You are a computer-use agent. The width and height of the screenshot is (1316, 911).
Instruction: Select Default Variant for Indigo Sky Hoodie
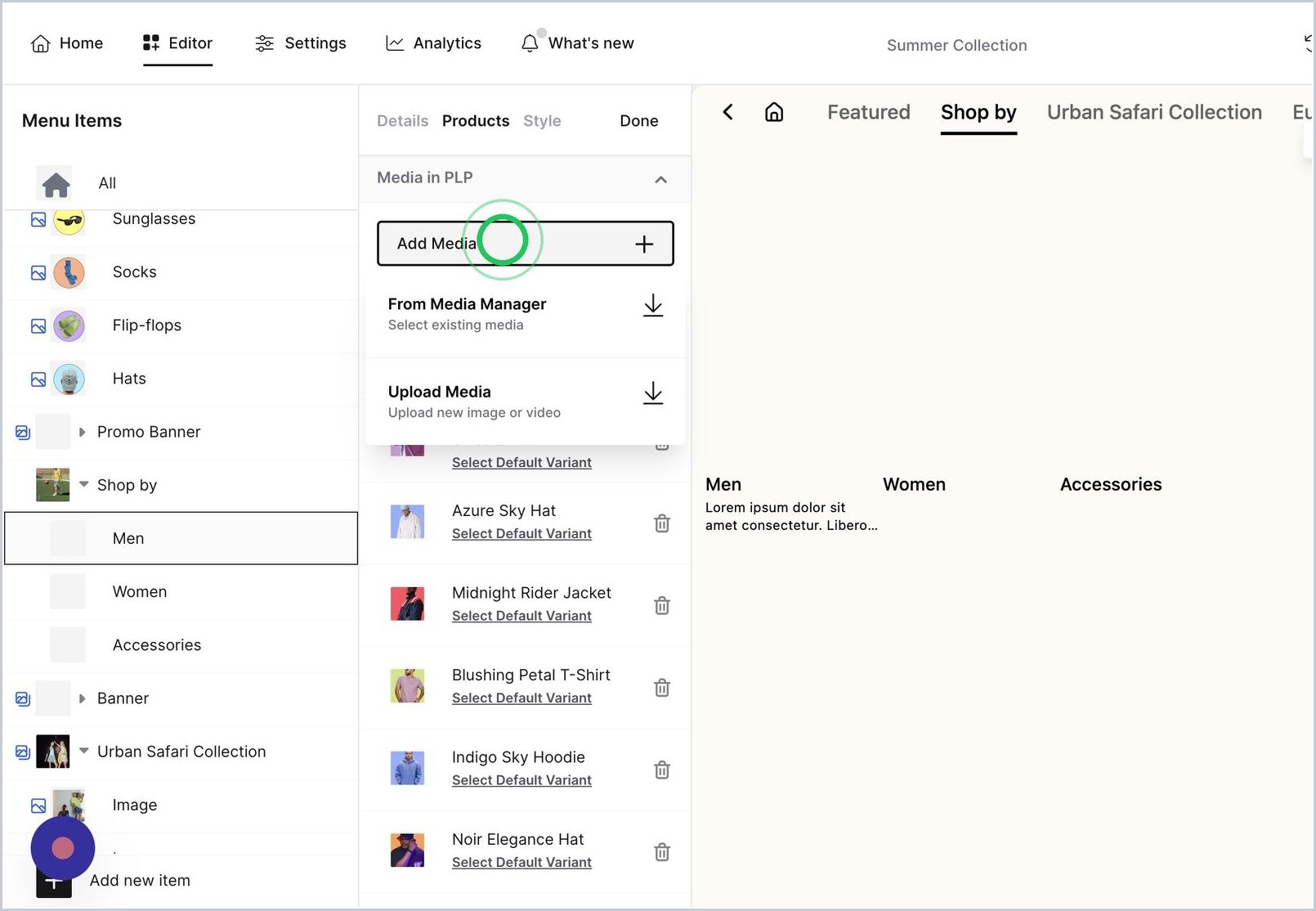click(x=521, y=780)
